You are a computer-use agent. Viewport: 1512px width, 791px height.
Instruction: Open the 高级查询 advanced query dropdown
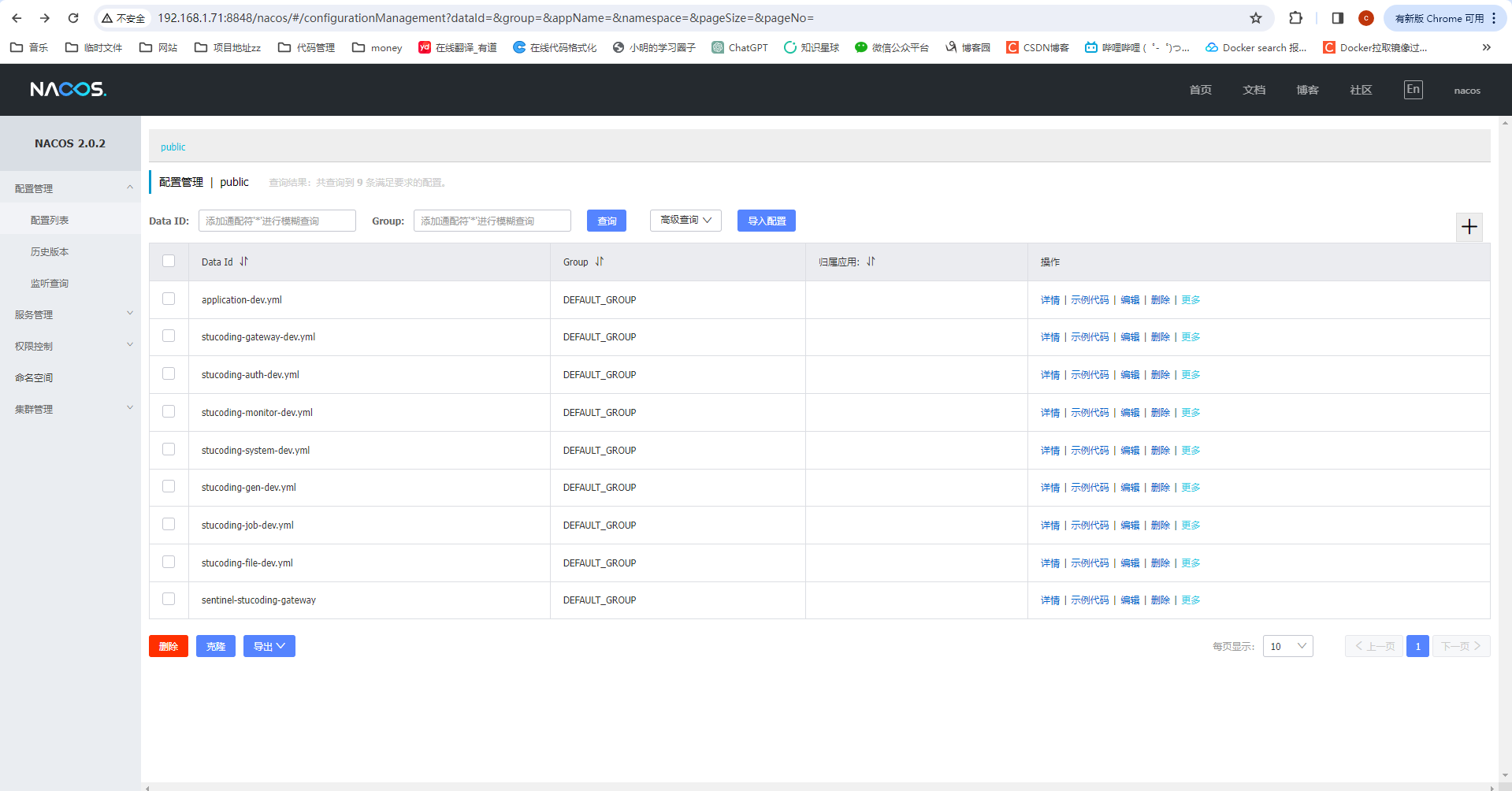coord(685,221)
